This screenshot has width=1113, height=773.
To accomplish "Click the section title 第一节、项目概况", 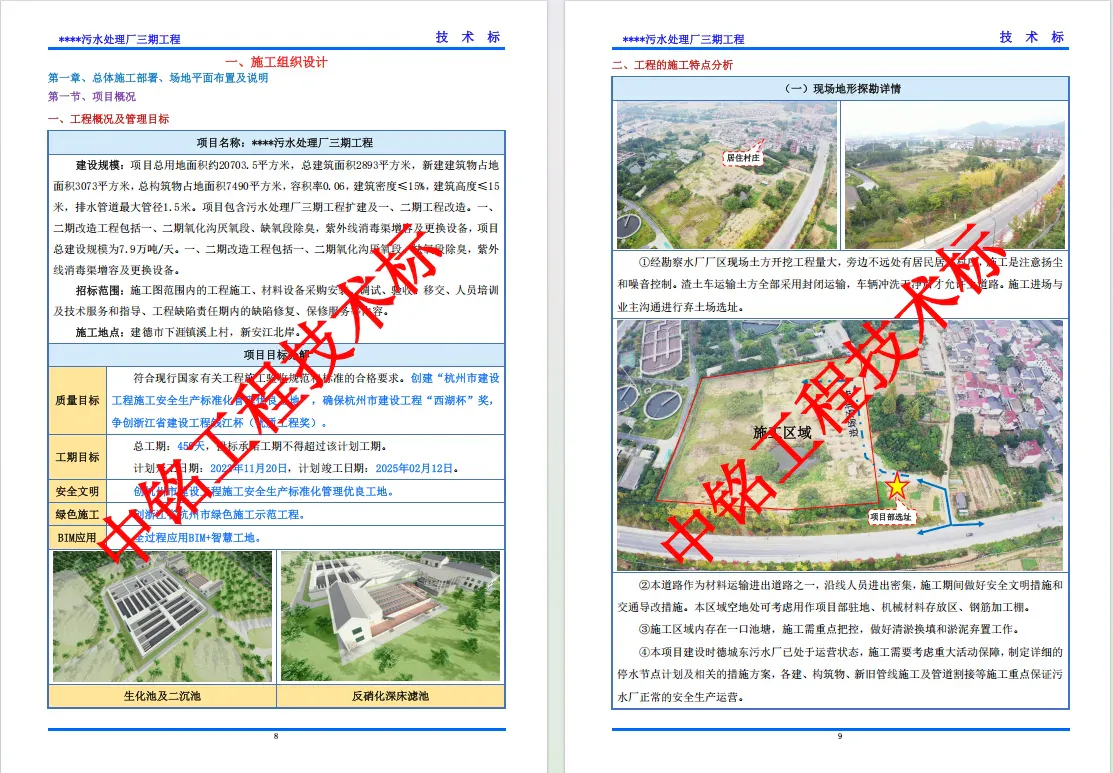I will click(92, 97).
